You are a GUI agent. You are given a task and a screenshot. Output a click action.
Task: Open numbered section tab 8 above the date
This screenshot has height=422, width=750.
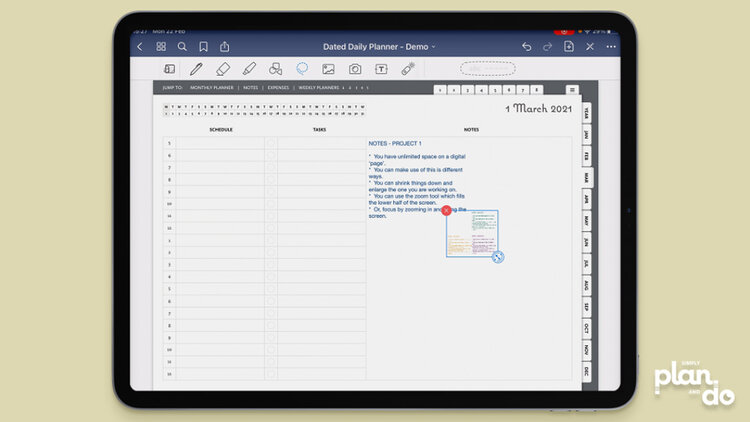537,90
